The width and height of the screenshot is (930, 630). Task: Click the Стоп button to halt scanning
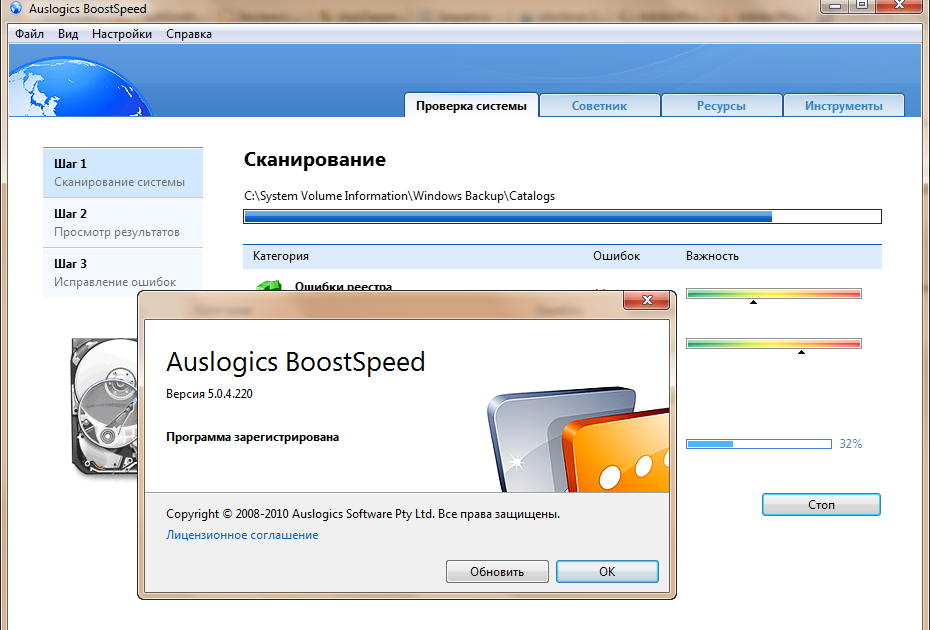click(x=821, y=505)
